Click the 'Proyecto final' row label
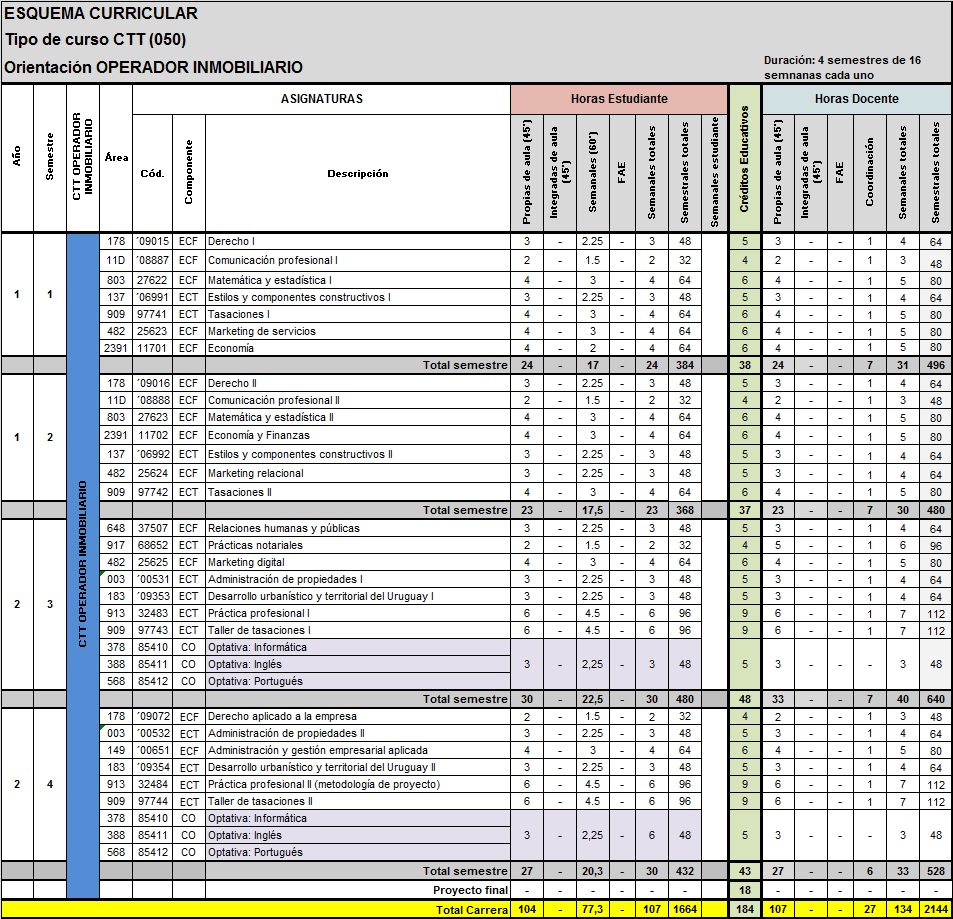 tap(470, 890)
